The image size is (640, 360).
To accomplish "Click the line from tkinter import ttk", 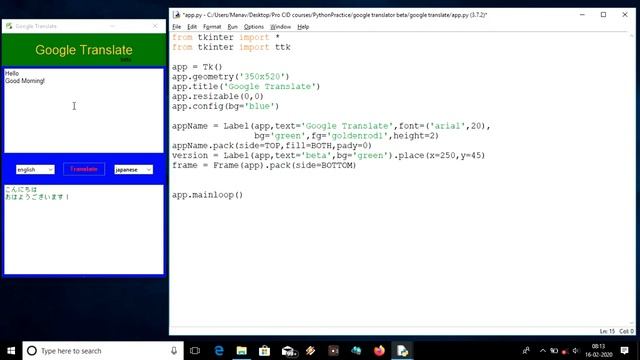I will 231,47.
